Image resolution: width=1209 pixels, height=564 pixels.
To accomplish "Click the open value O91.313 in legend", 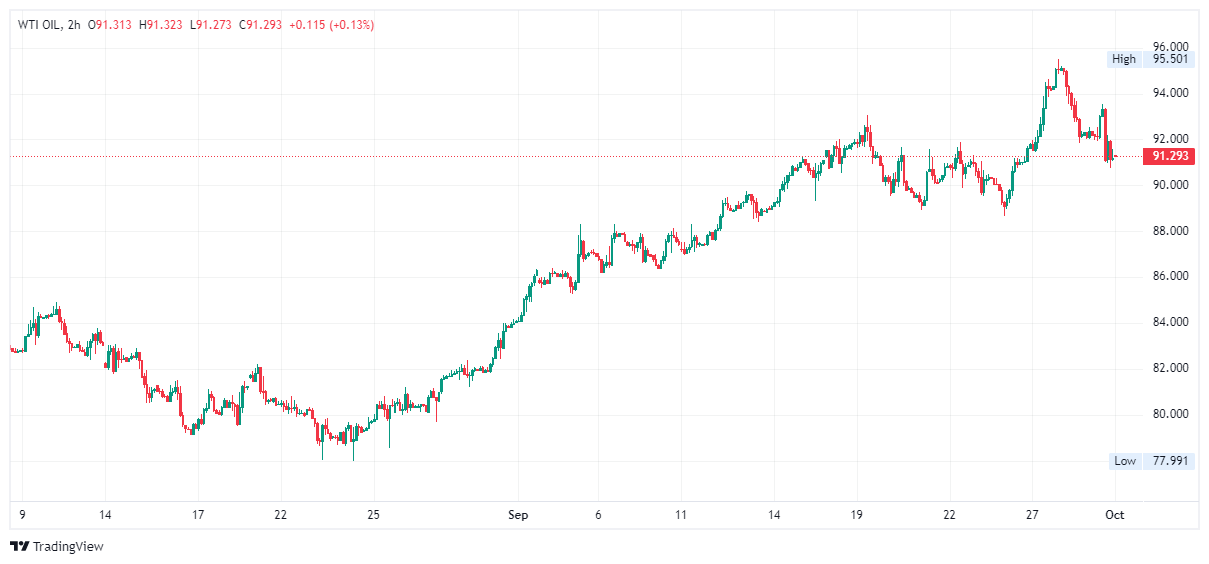I will 112,25.
